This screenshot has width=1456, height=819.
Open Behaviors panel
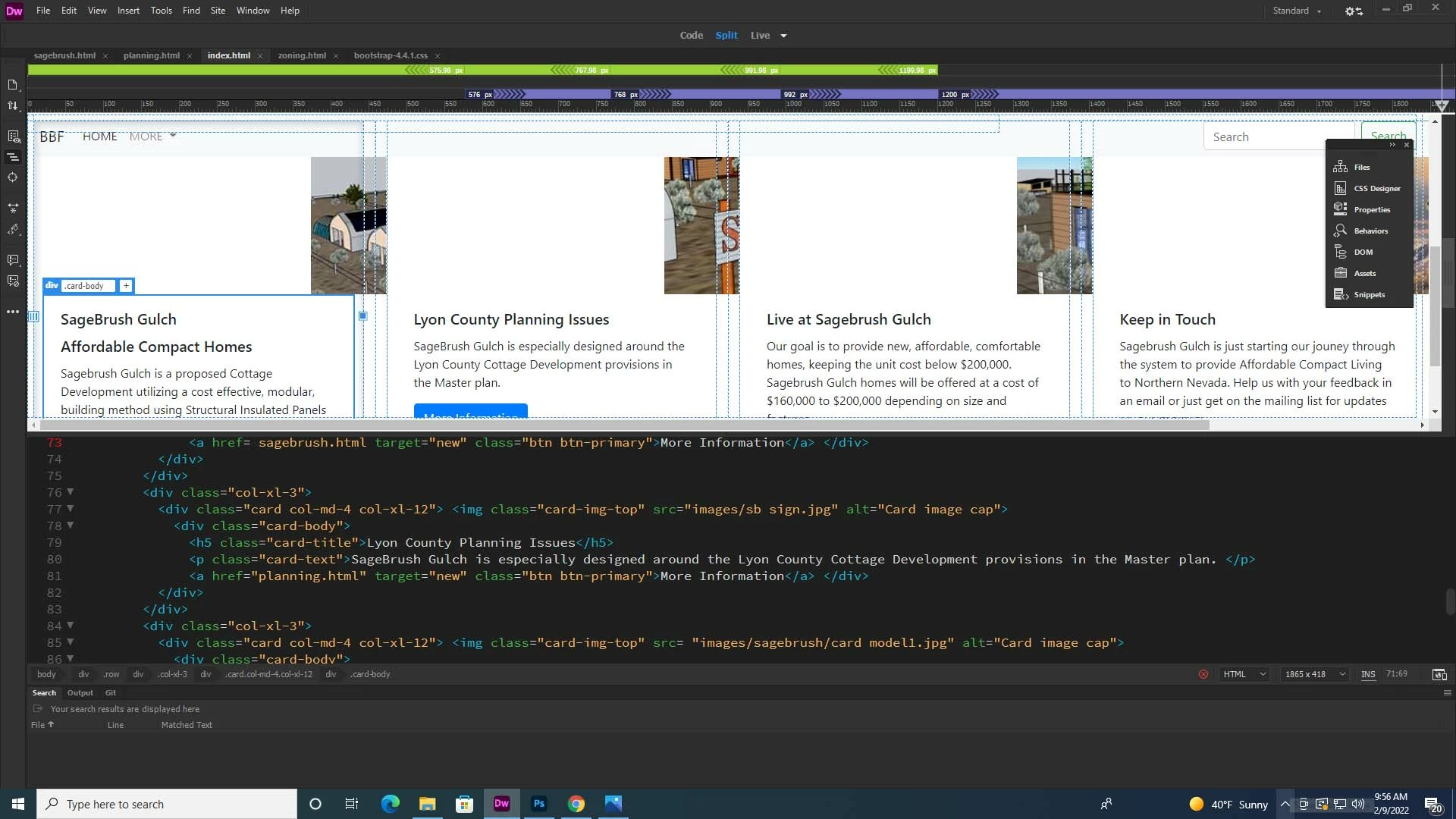(x=1370, y=231)
